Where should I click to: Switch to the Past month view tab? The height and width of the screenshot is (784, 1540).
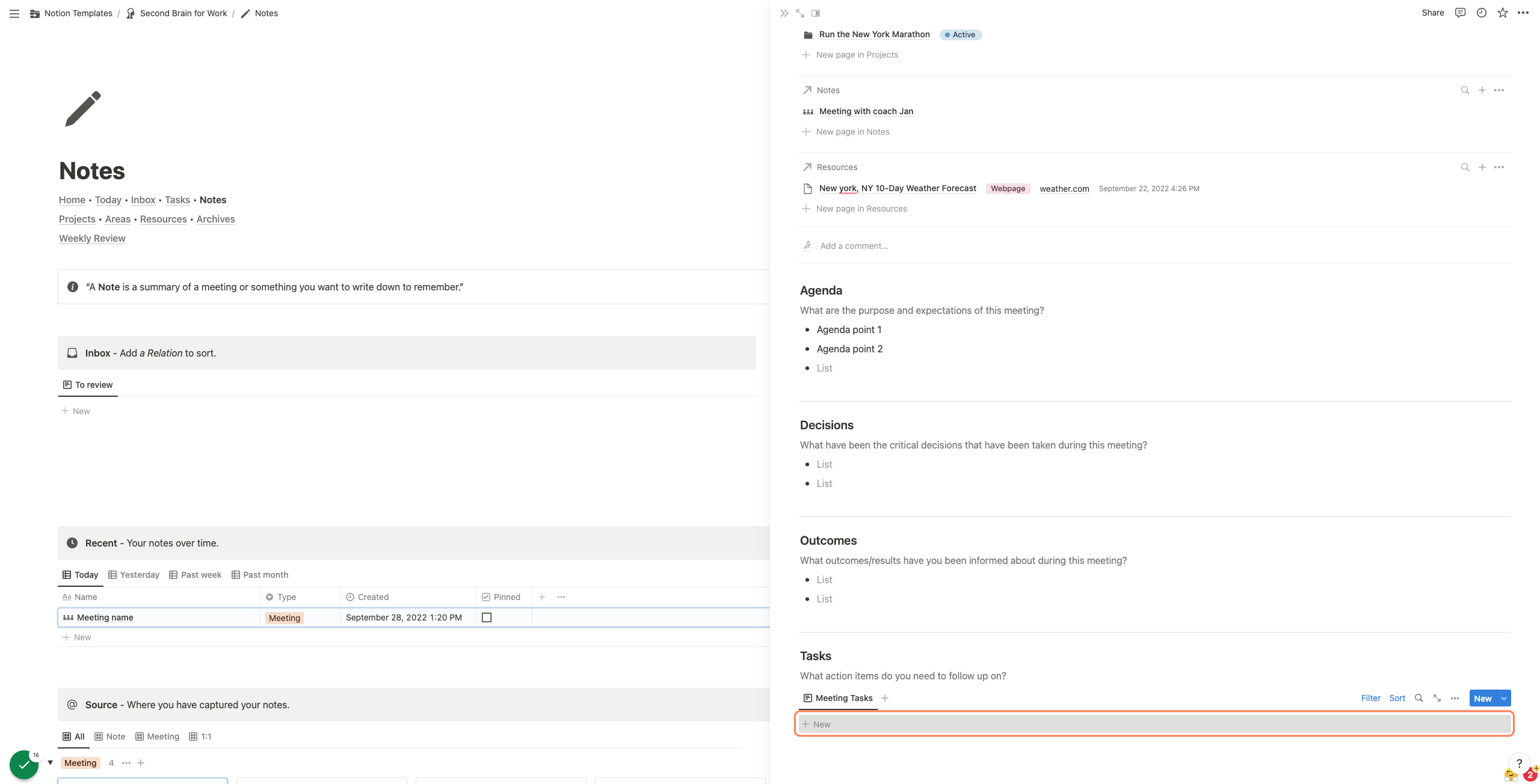260,575
